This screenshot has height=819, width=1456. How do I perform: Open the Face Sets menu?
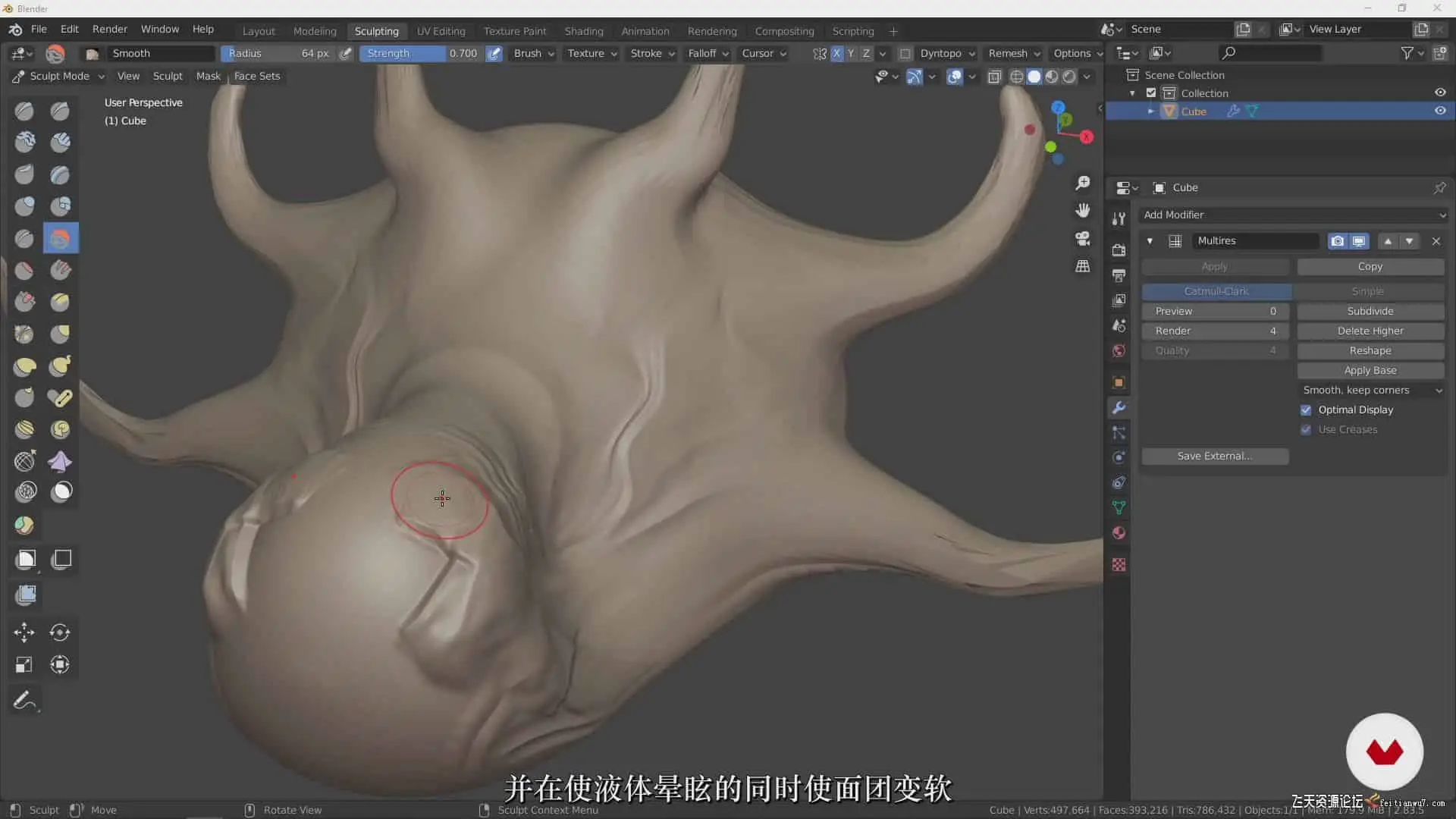click(256, 77)
